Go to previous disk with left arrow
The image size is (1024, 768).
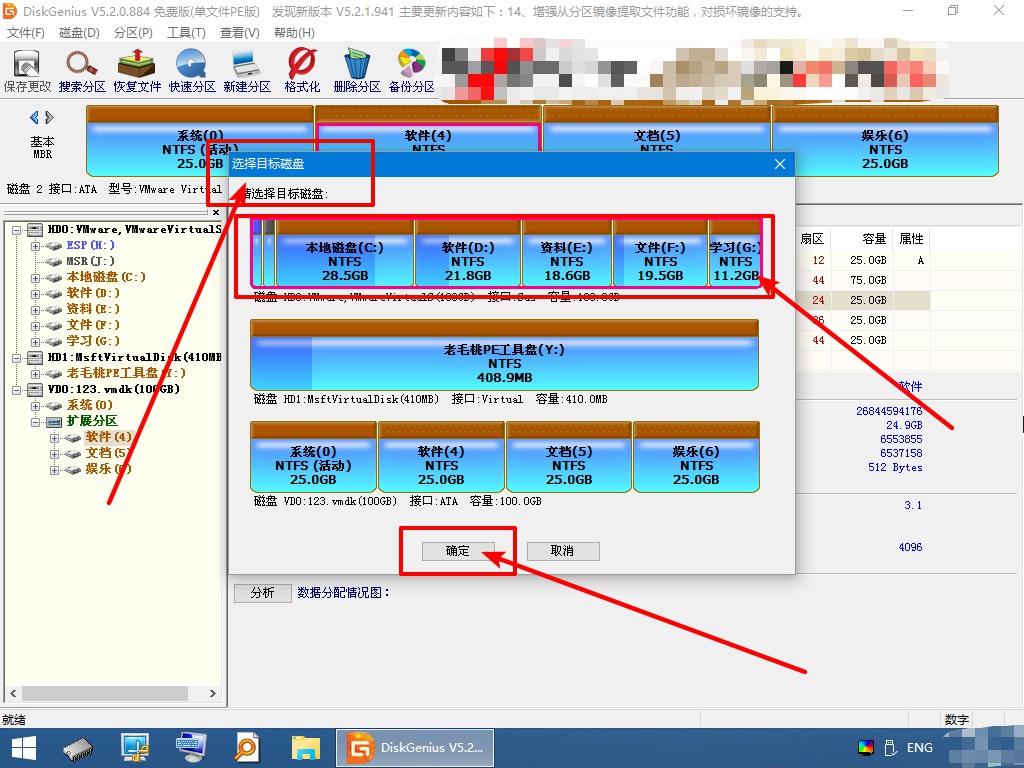34,118
